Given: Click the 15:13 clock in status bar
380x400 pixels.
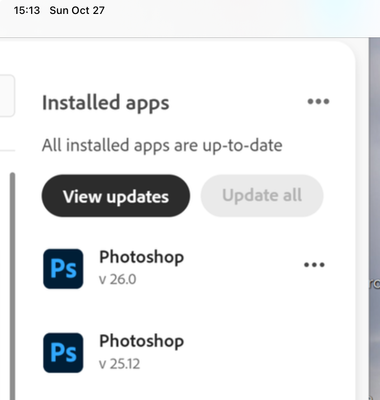Looking at the screenshot, I should pos(27,10).
